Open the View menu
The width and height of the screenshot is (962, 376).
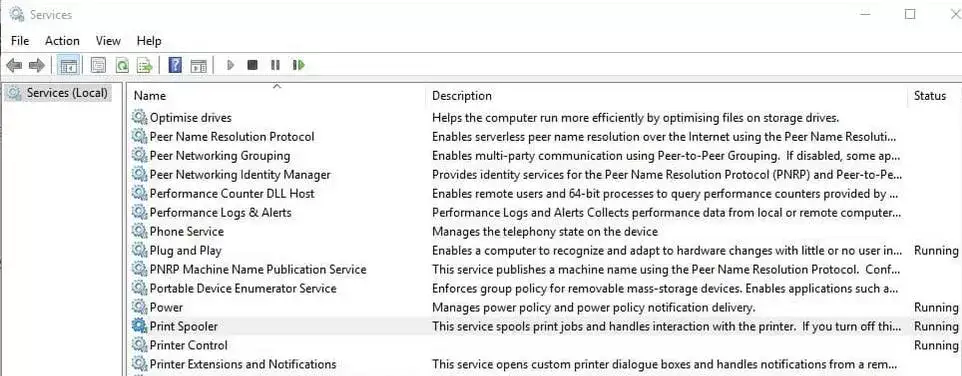coord(108,40)
